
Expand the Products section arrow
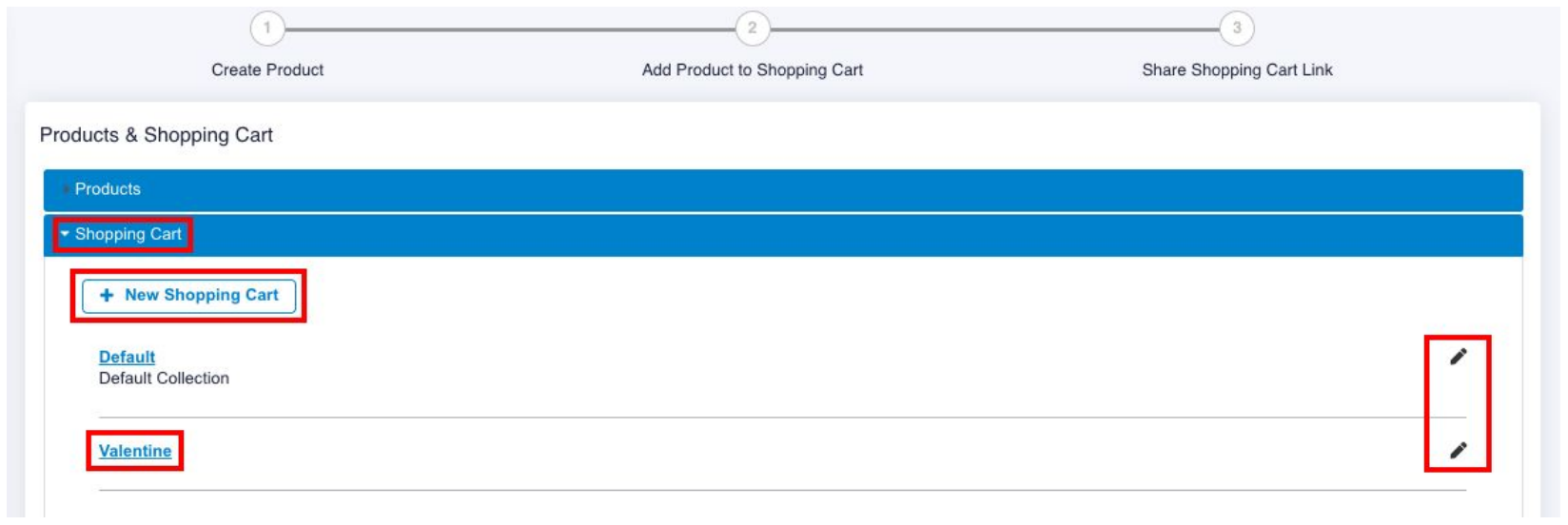pyautogui.click(x=64, y=189)
